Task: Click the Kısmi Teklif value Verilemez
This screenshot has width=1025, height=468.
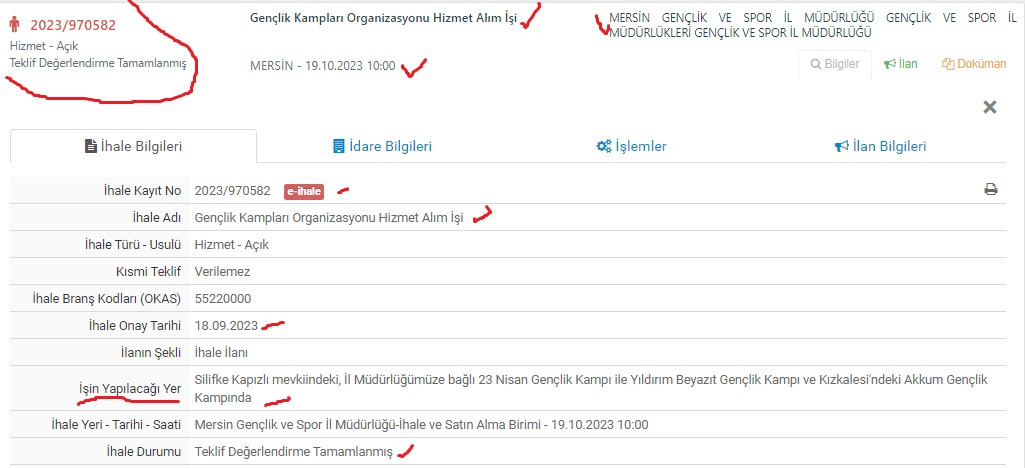Action: click(x=222, y=272)
